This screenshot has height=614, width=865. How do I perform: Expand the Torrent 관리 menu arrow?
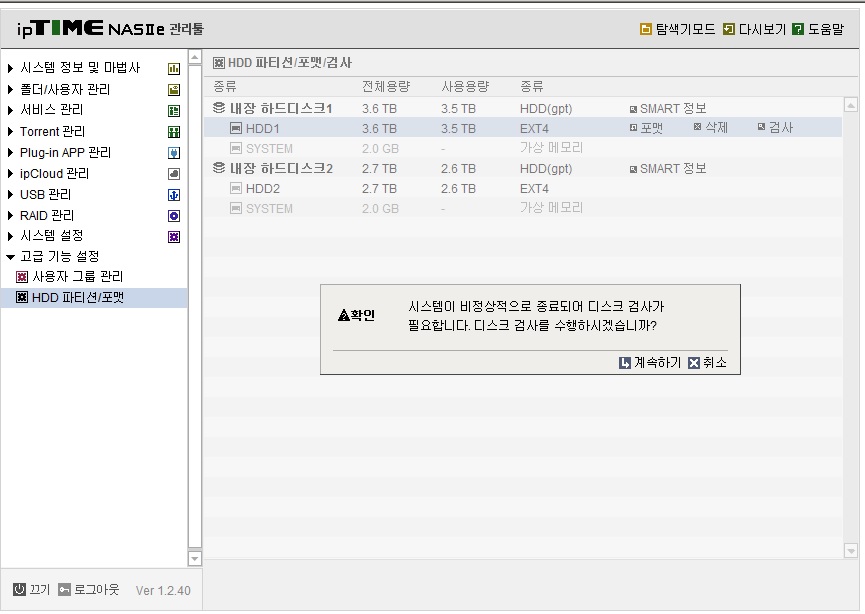click(10, 131)
